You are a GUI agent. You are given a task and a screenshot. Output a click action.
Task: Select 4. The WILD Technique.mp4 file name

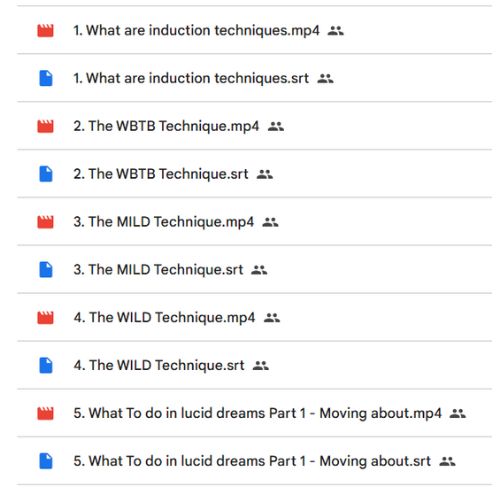point(164,318)
